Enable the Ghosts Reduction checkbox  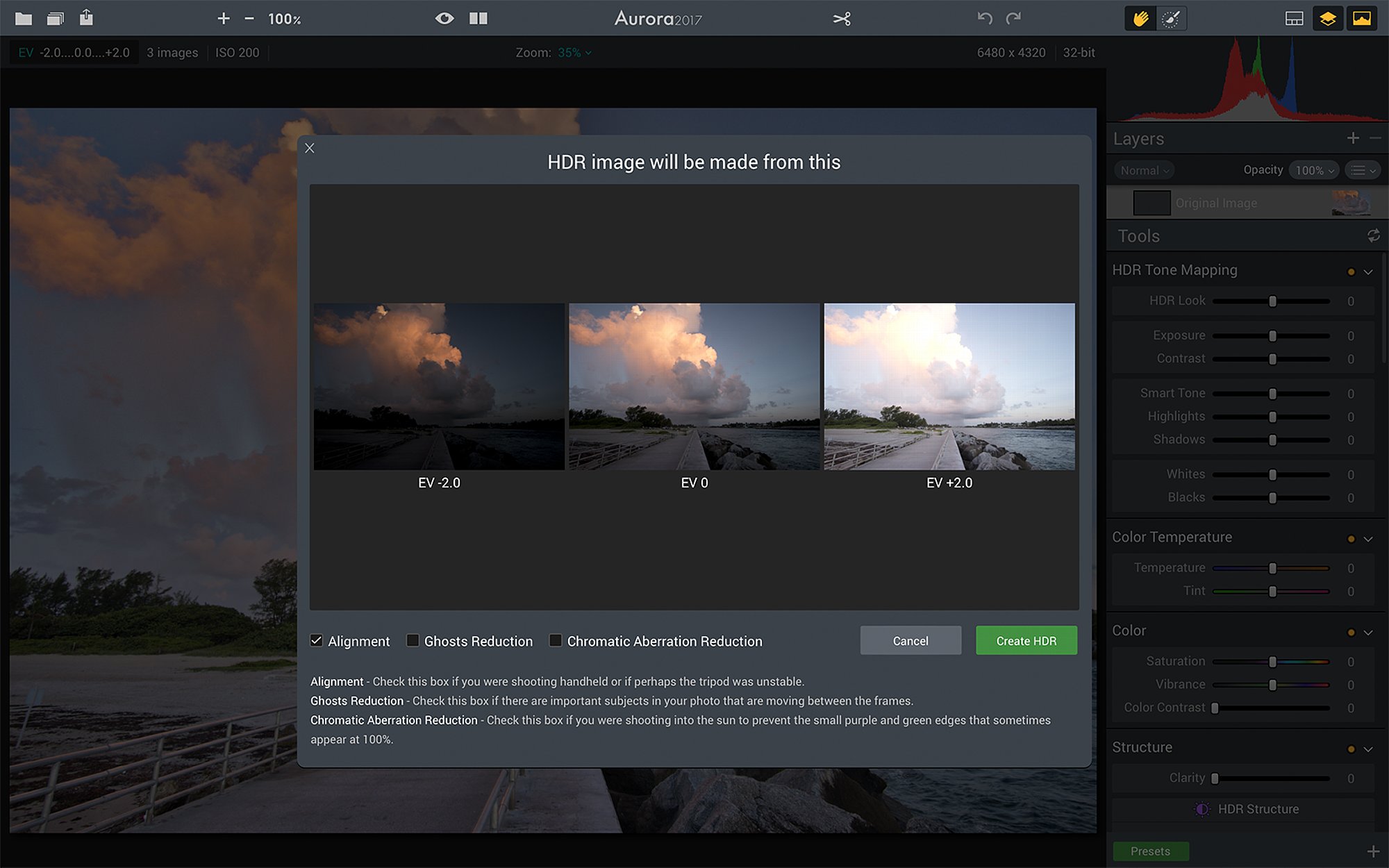tap(413, 641)
